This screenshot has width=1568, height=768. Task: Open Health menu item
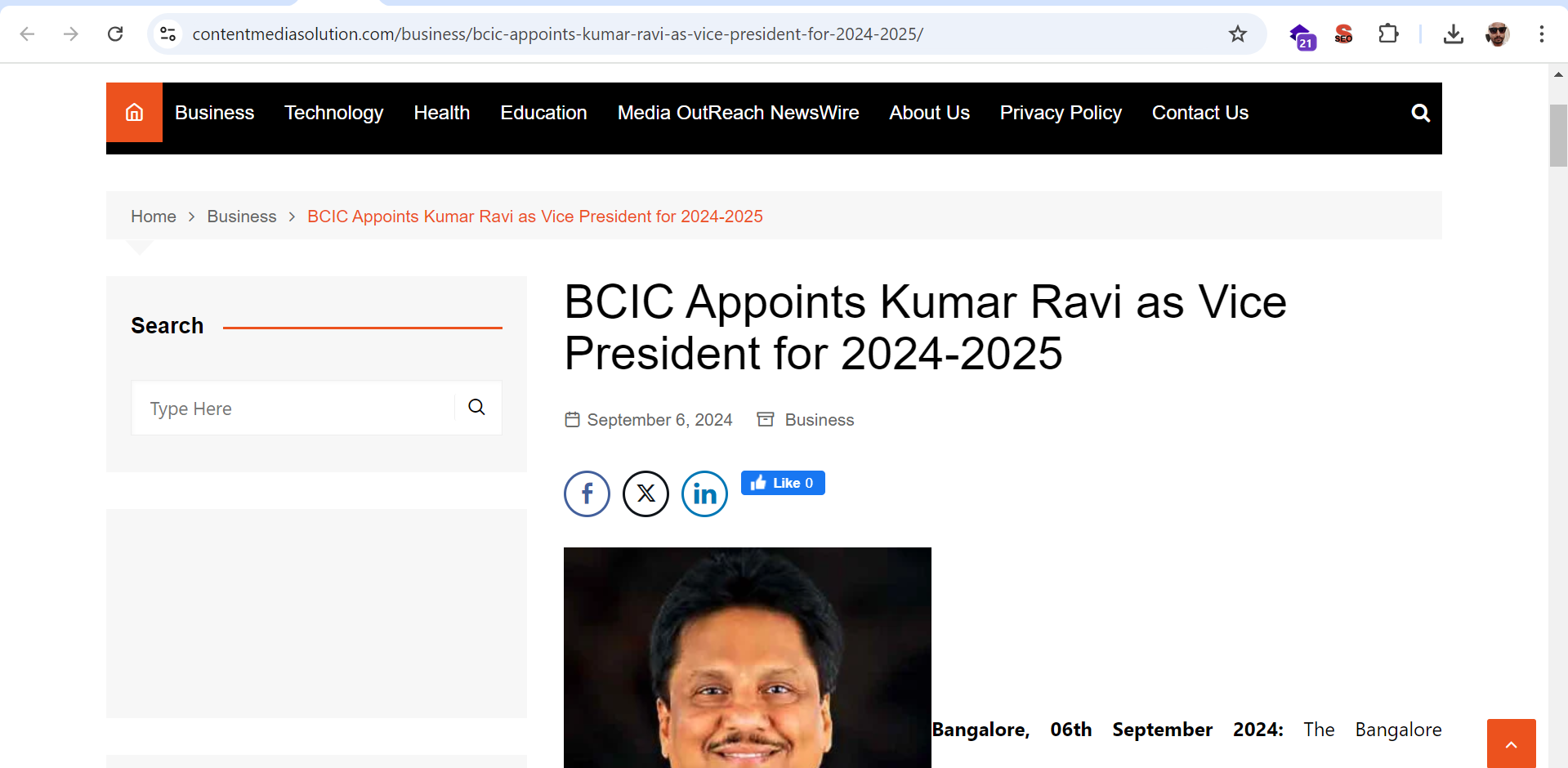point(441,113)
